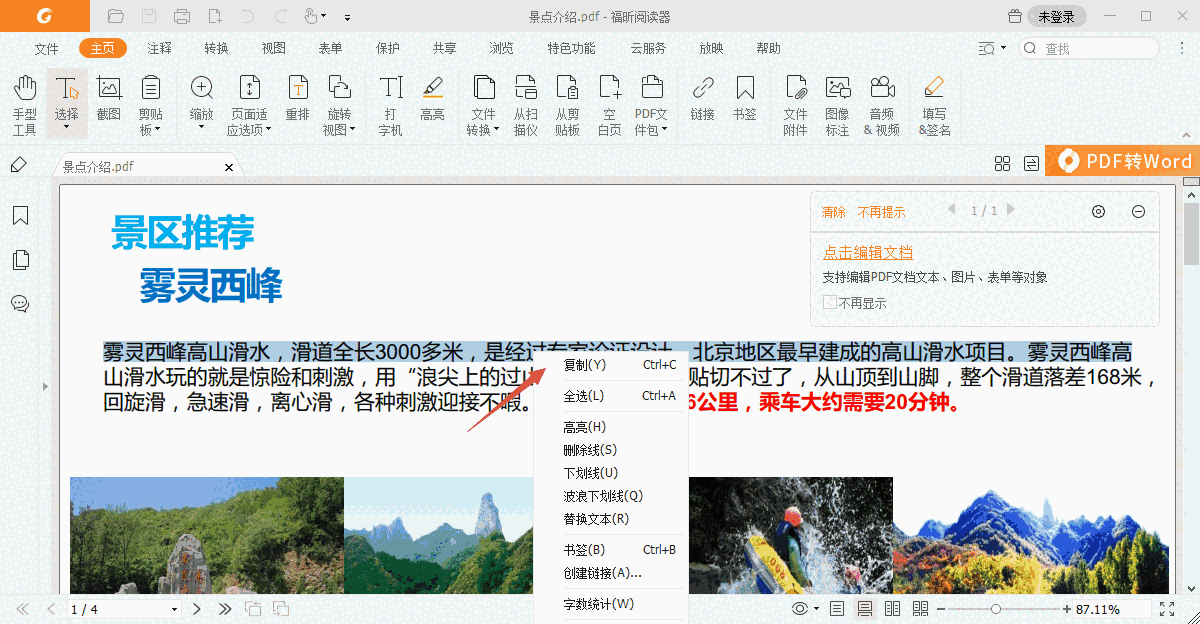
Task: Click the 点击编辑文档 link
Action: (866, 252)
